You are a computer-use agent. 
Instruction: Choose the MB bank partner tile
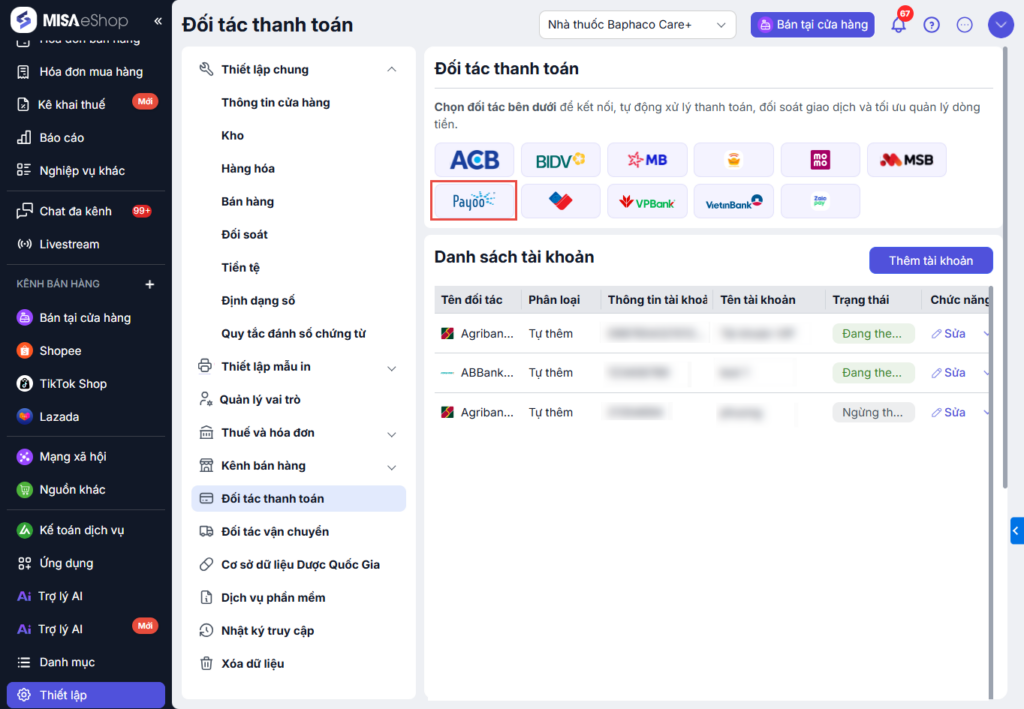click(x=647, y=160)
